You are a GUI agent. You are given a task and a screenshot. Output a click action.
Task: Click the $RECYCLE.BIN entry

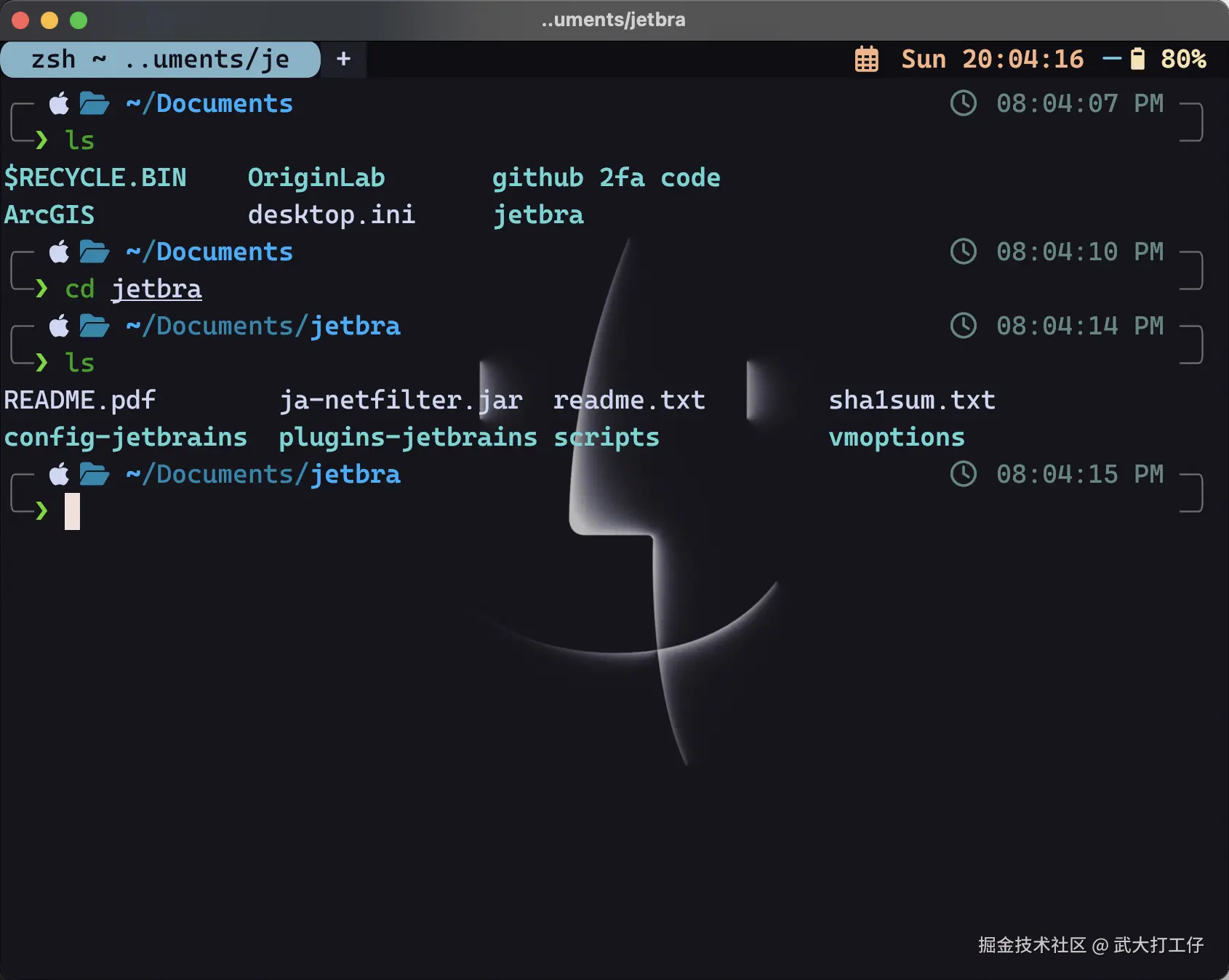(x=95, y=177)
